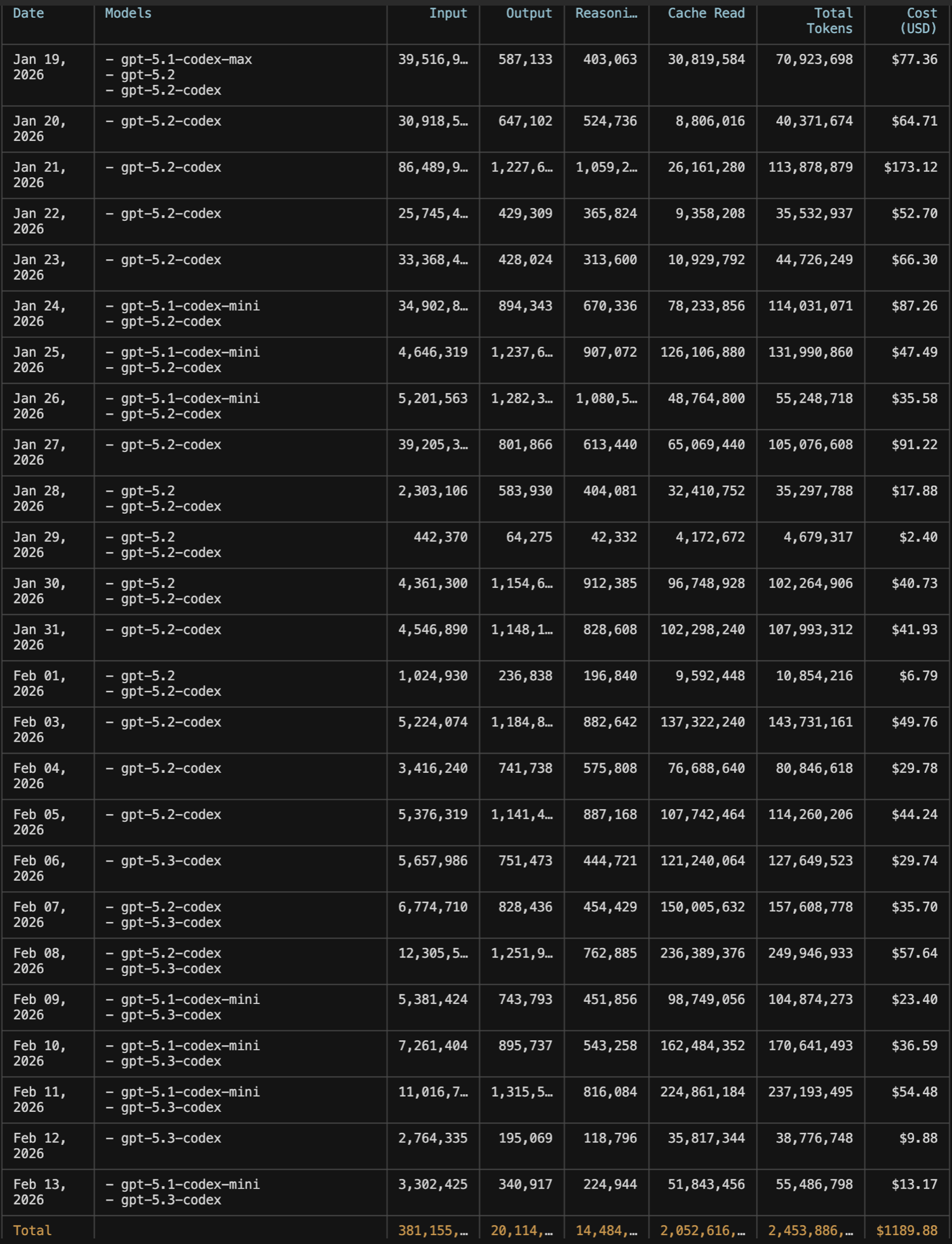Click the Cost (USD) header
952x1244 pixels.
click(918, 21)
